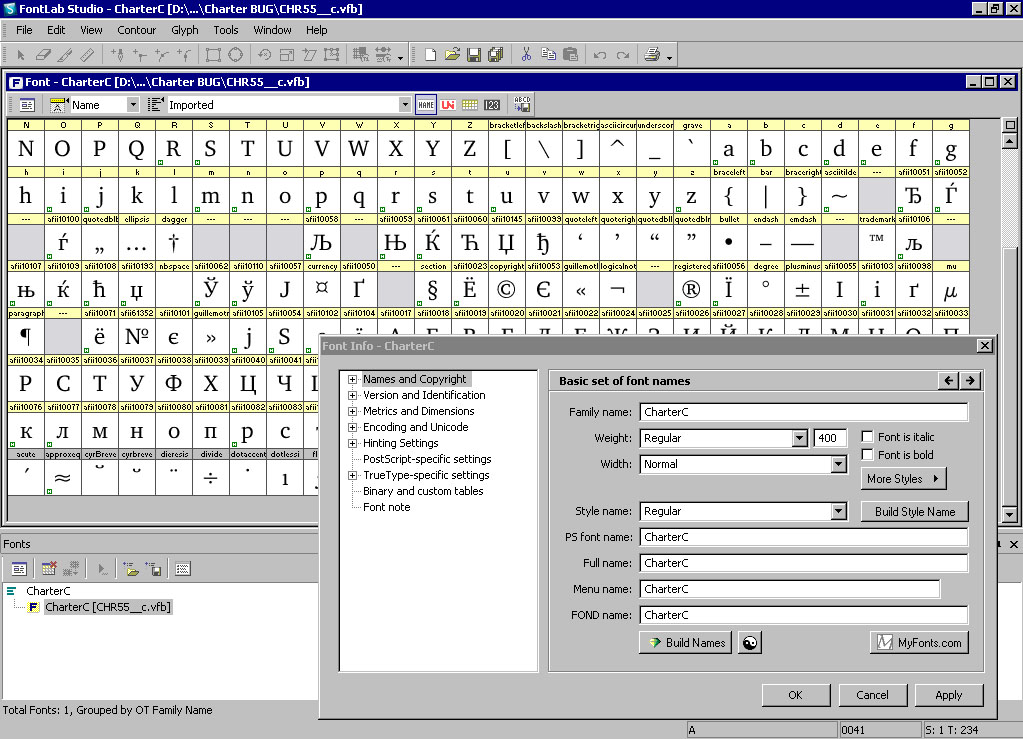Click OK in the Font Info dialog
Screen dimensions: 1023x739
[796, 695]
